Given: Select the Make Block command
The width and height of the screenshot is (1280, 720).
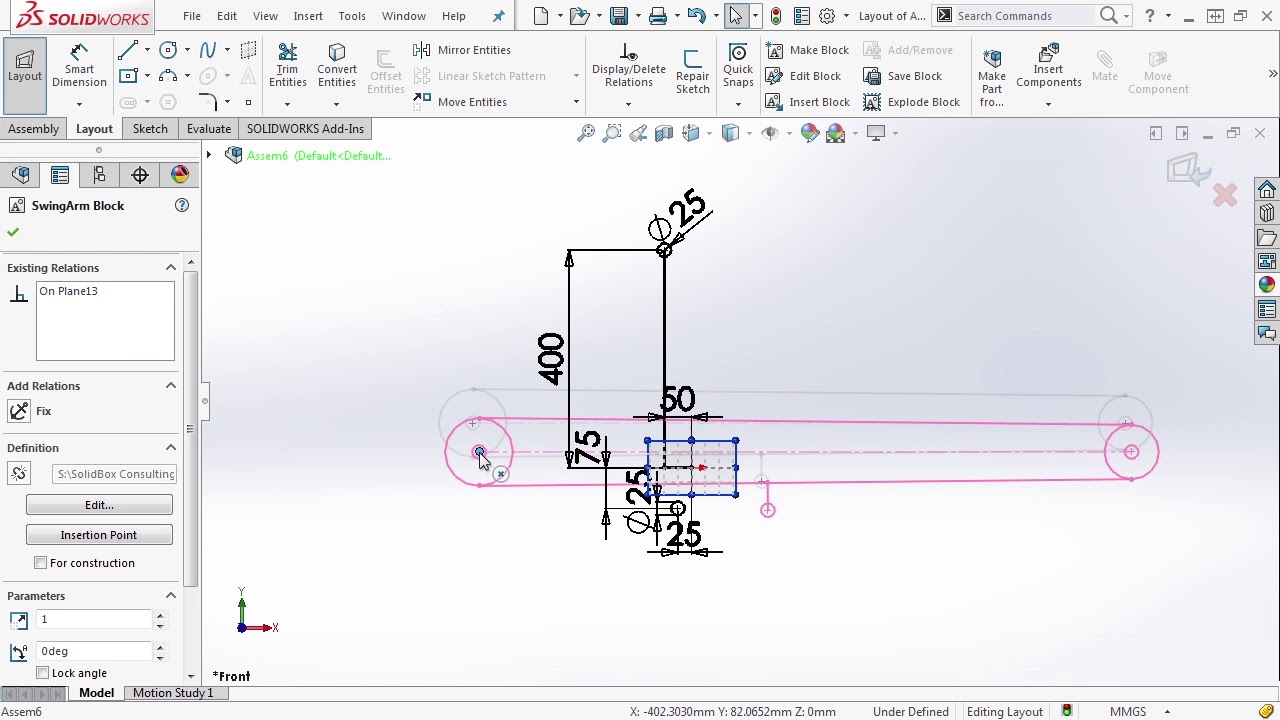Looking at the screenshot, I should click(x=808, y=50).
